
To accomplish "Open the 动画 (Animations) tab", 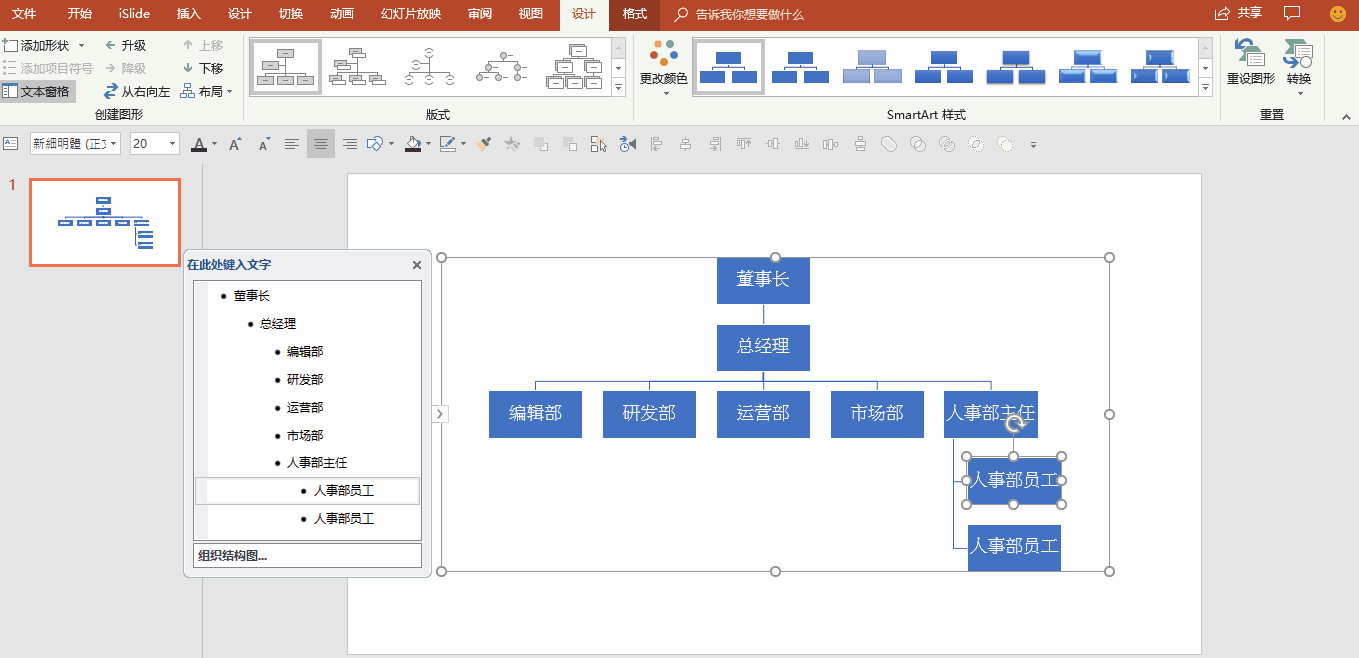I will click(341, 14).
